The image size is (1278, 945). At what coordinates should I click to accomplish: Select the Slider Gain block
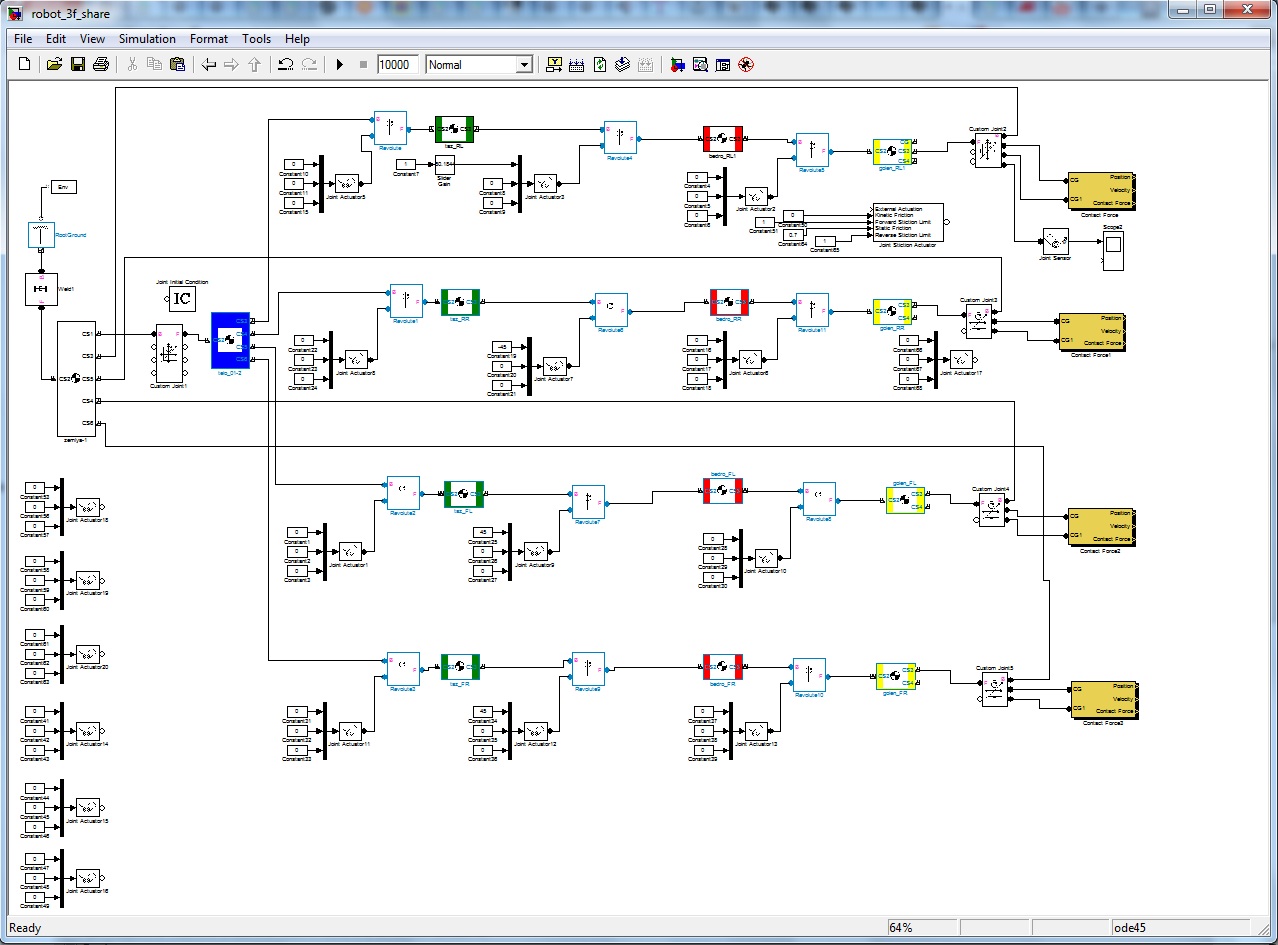445,164
